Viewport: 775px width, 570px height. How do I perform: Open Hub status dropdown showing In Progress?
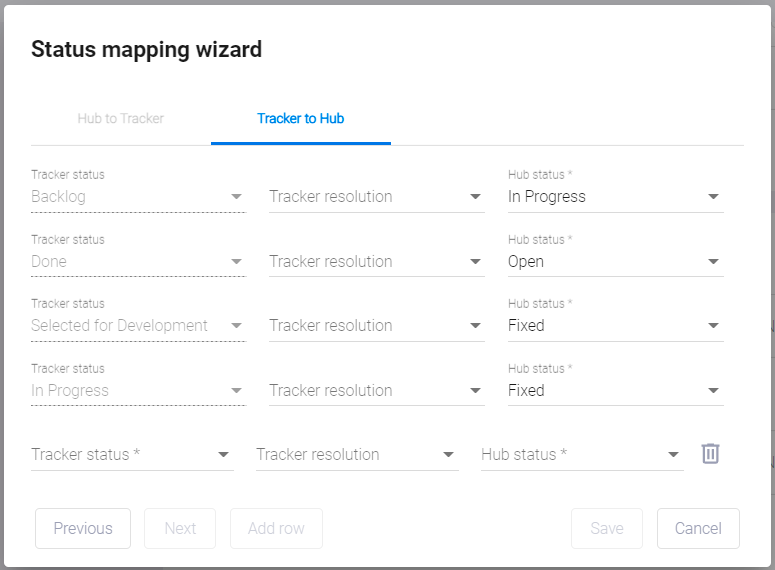(614, 197)
